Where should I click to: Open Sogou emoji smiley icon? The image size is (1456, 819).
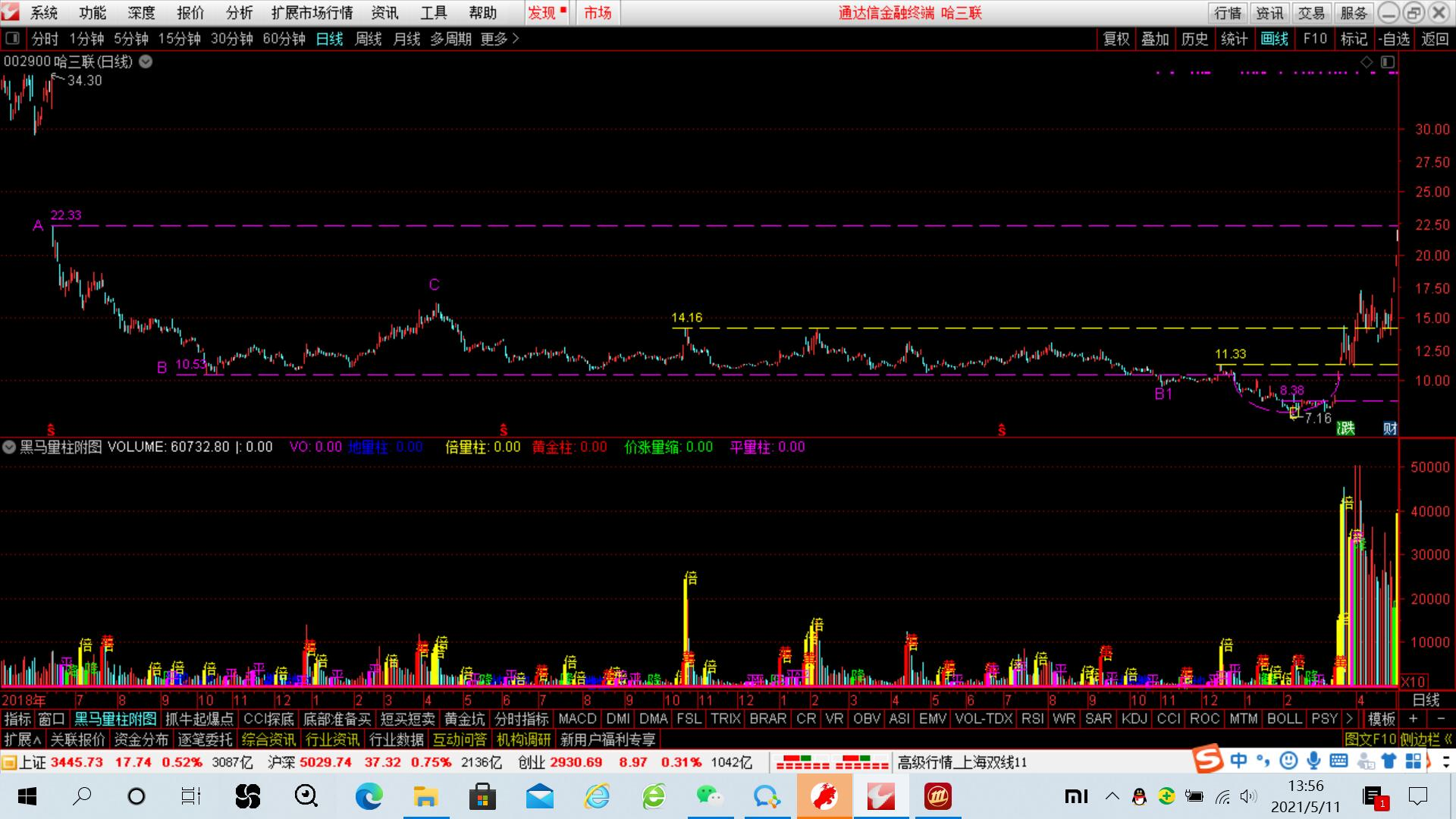point(1288,761)
